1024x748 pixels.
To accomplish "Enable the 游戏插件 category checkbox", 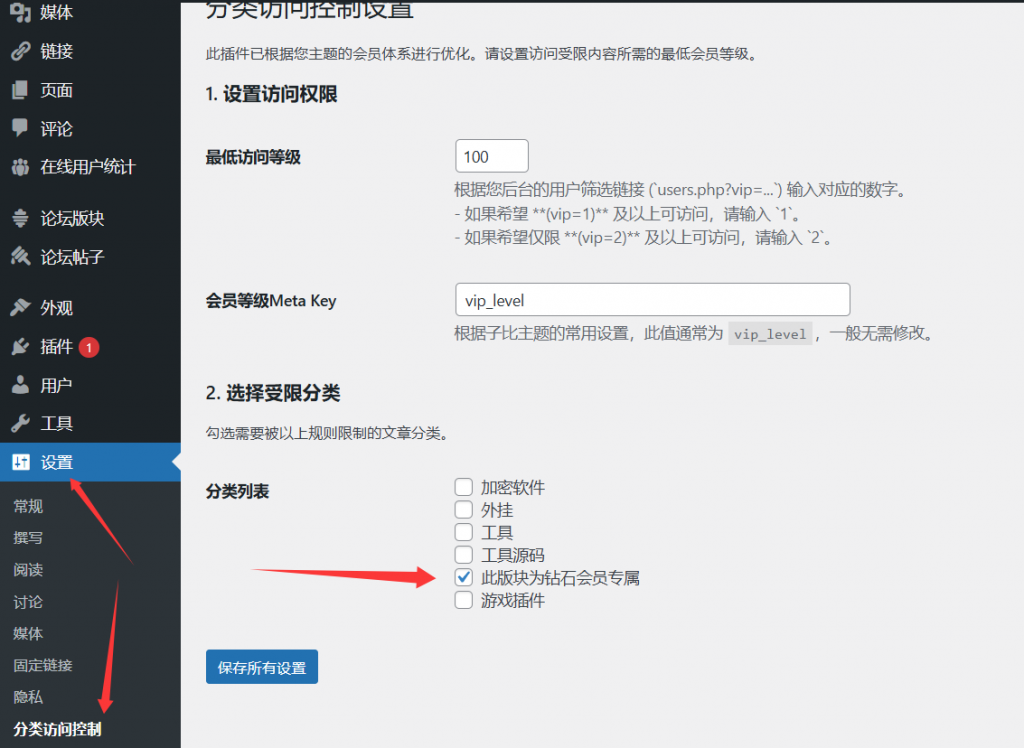I will [464, 601].
